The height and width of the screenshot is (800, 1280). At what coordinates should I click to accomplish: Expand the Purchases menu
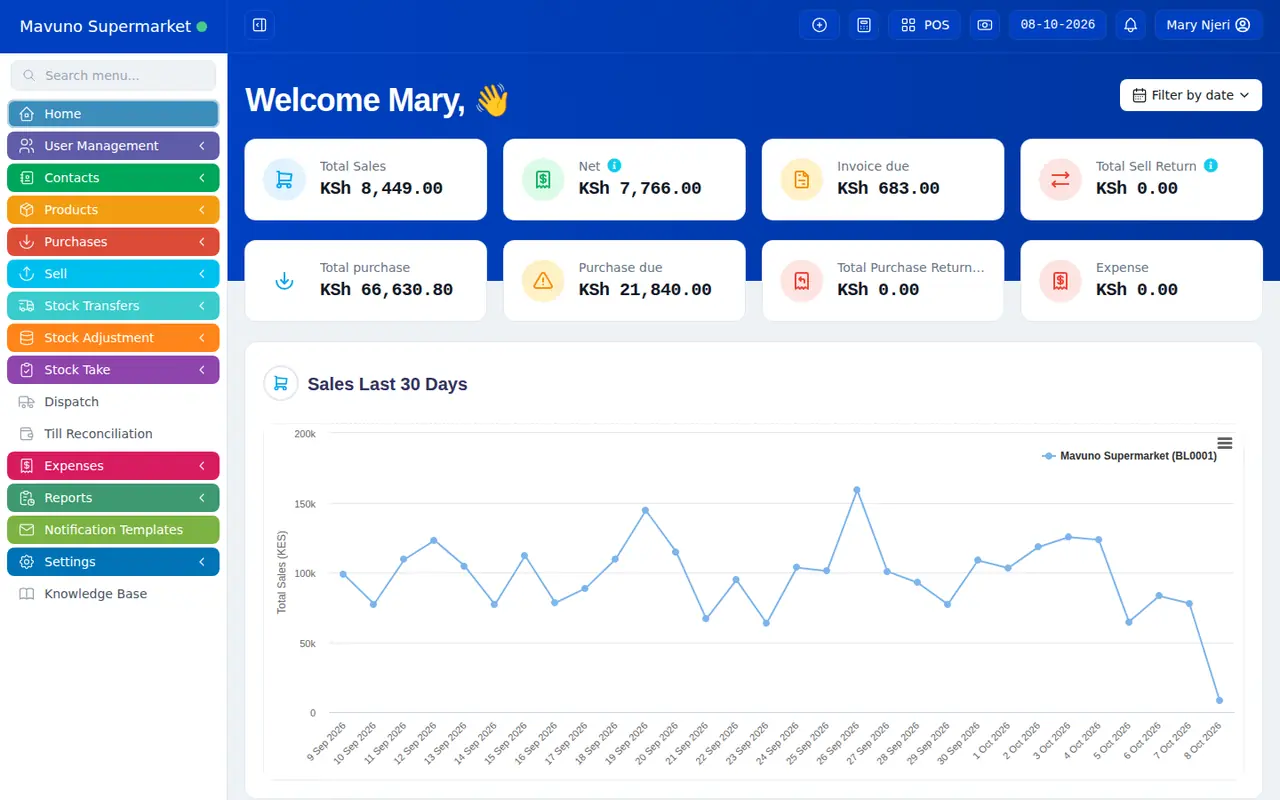113,242
